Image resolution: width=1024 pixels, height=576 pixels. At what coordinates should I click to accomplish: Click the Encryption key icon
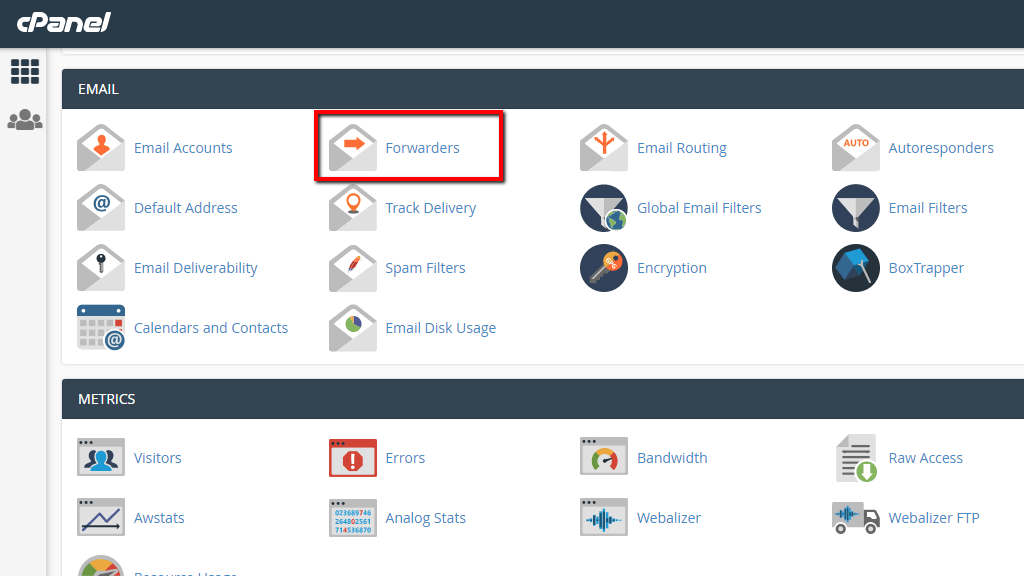tap(604, 267)
